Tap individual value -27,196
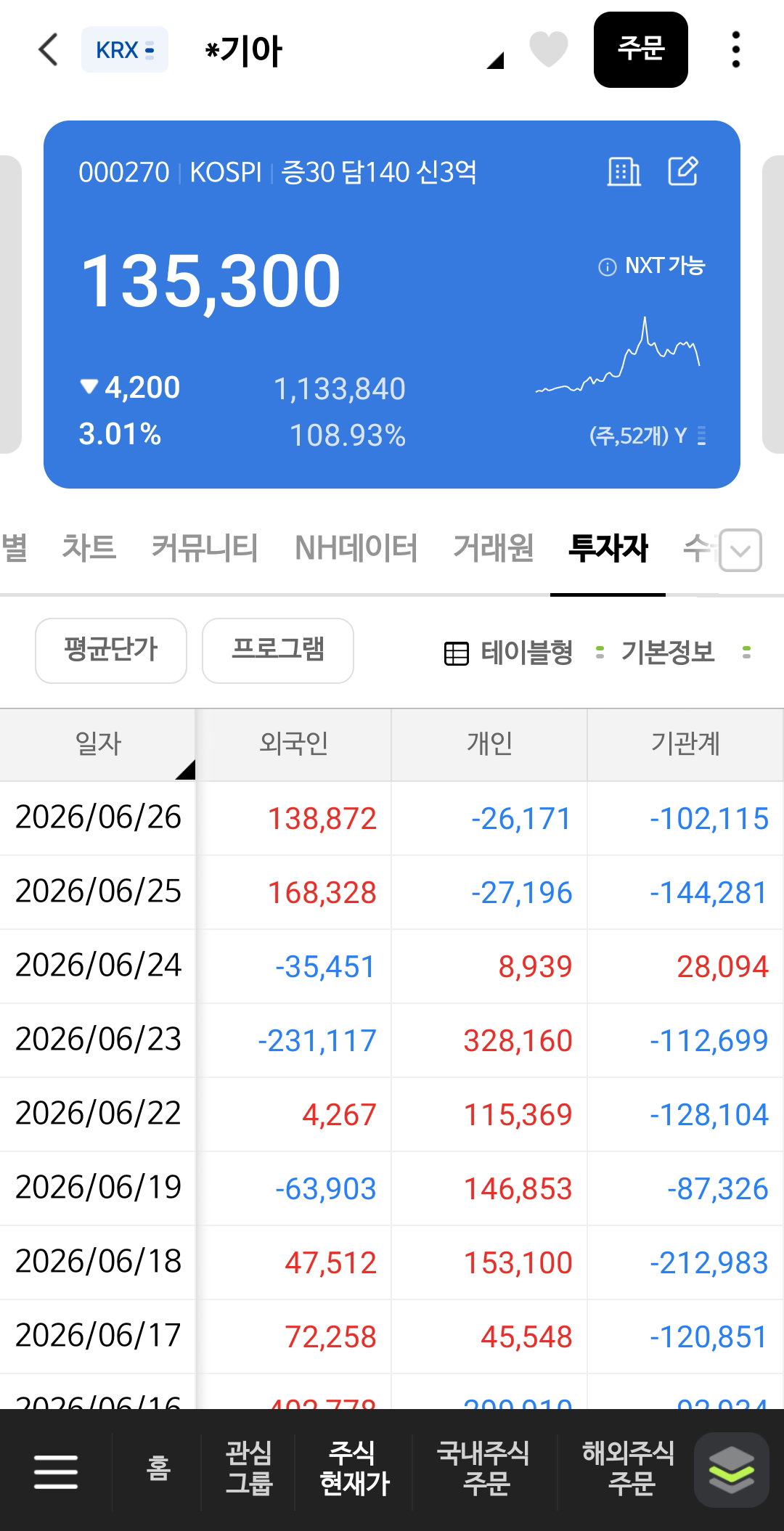This screenshot has width=784, height=1531. pyautogui.click(x=522, y=893)
